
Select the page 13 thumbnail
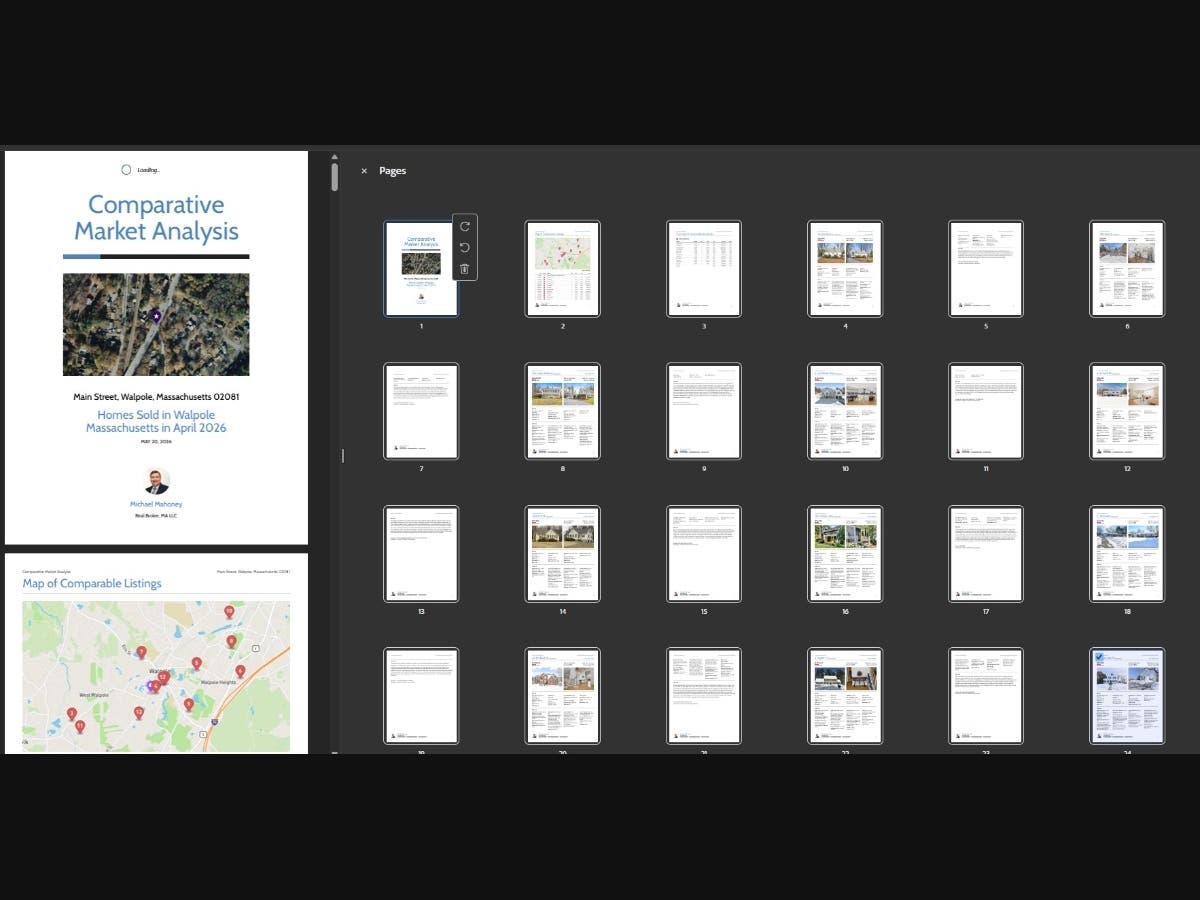(421, 554)
